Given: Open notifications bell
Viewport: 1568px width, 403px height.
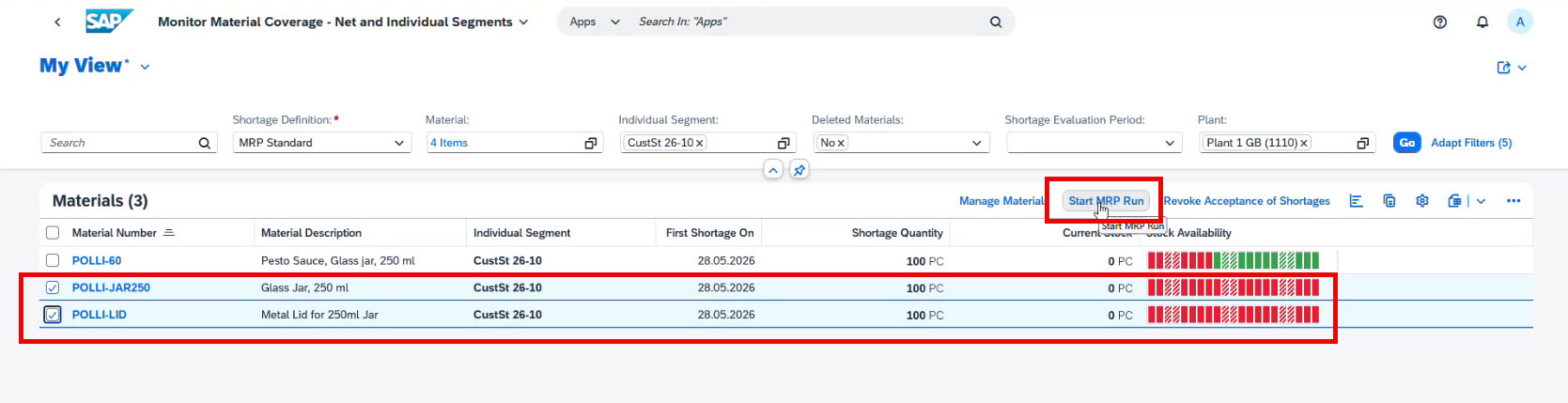Looking at the screenshot, I should point(1483,22).
